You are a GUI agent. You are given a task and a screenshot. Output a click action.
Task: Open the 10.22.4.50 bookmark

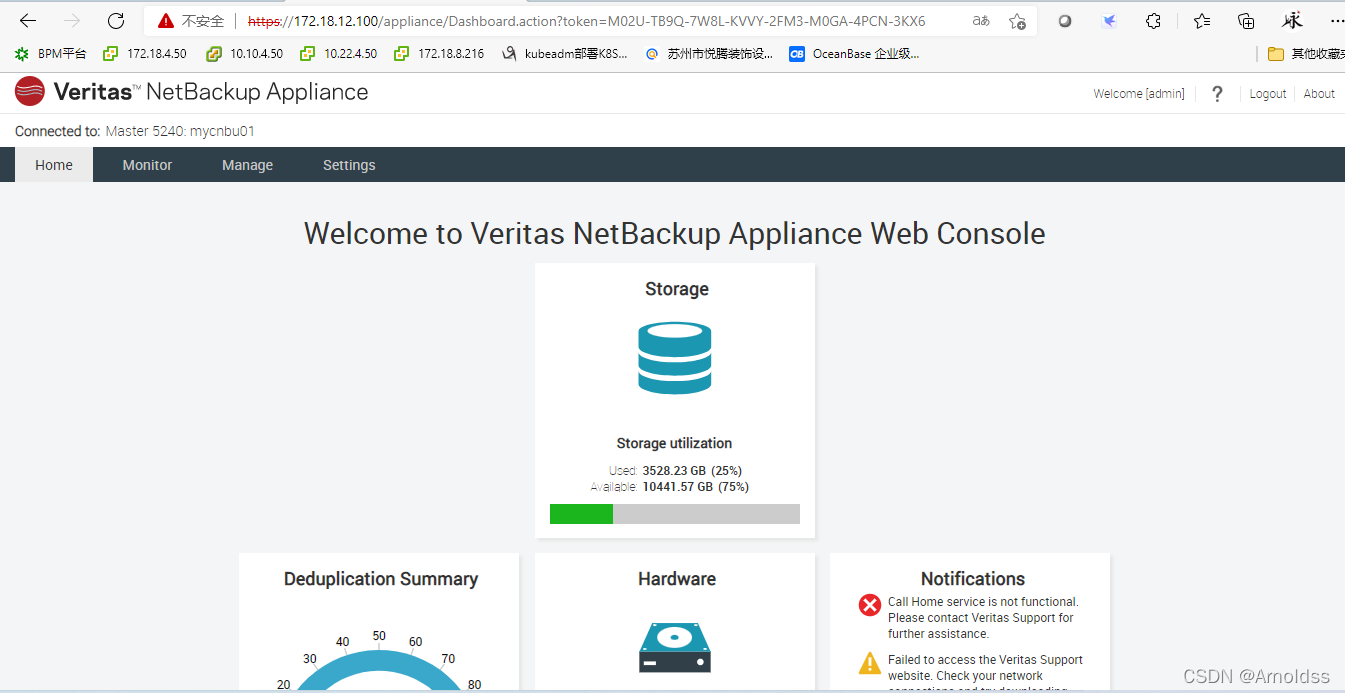point(339,54)
